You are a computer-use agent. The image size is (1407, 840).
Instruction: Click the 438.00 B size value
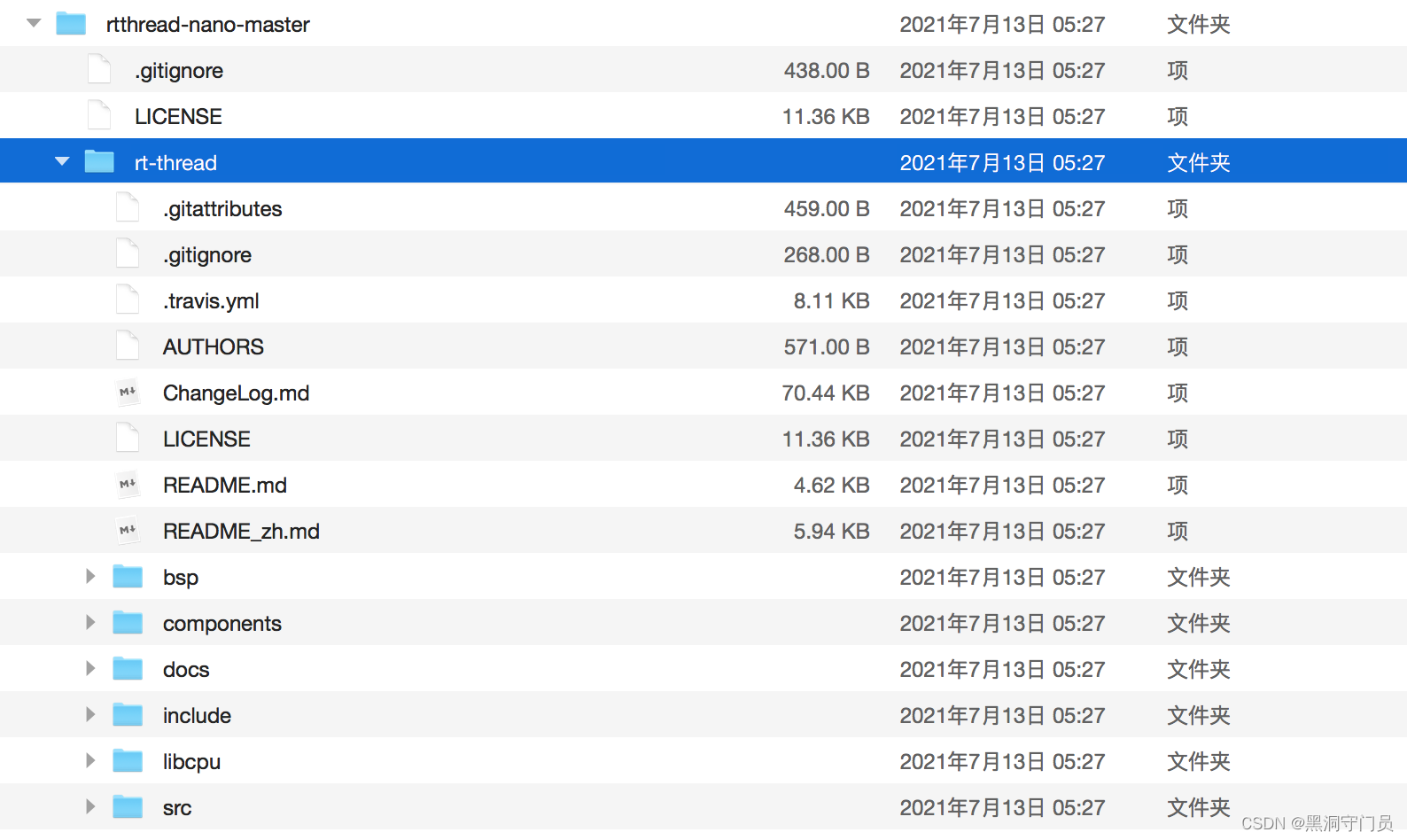point(827,71)
